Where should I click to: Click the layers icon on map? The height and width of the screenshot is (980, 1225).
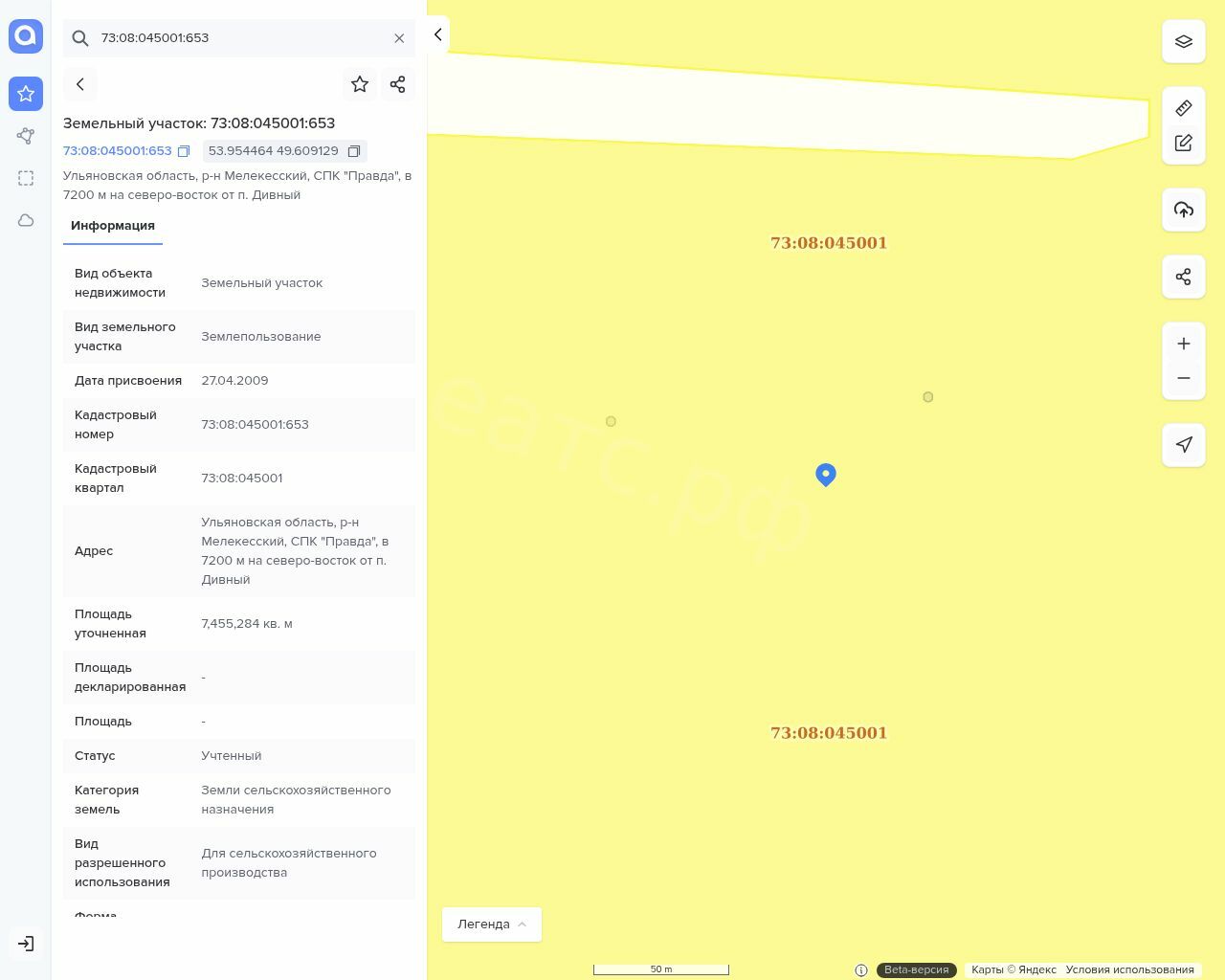[x=1184, y=42]
